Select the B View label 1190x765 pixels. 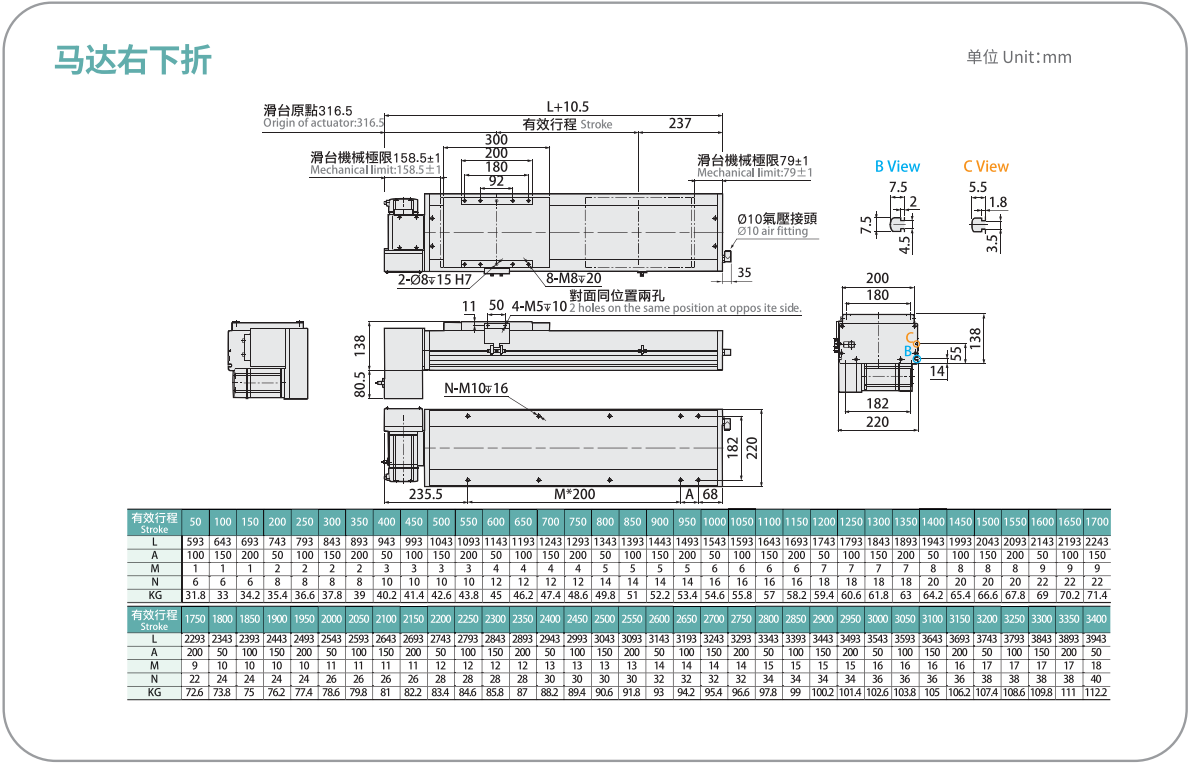tap(897, 166)
